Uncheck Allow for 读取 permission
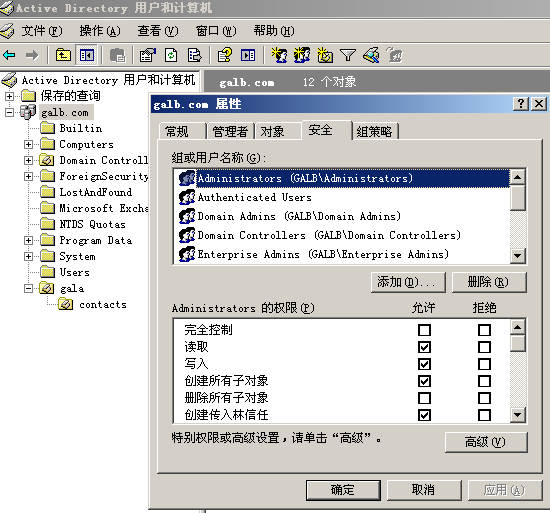550x513 pixels. point(424,347)
